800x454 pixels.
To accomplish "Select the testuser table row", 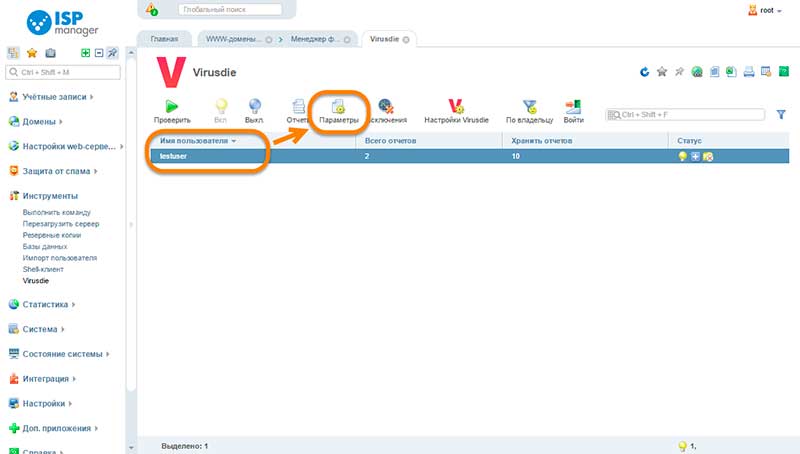I will [469, 156].
